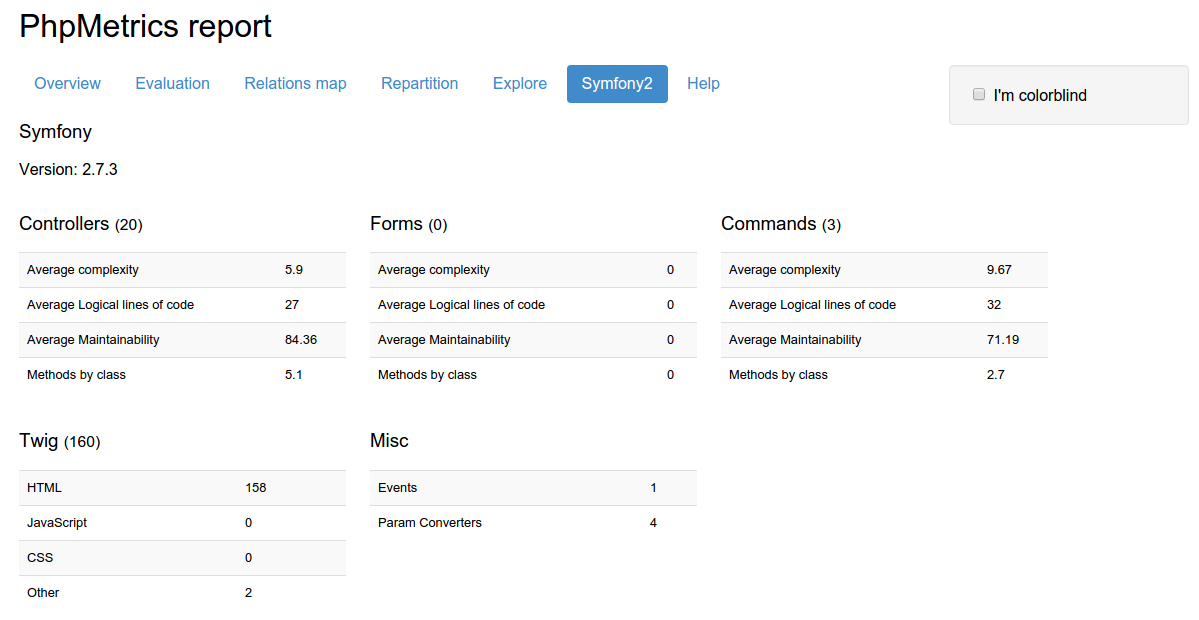Click Controllers Average Logical lines of code label
This screenshot has height=620, width=1199.
point(110,305)
